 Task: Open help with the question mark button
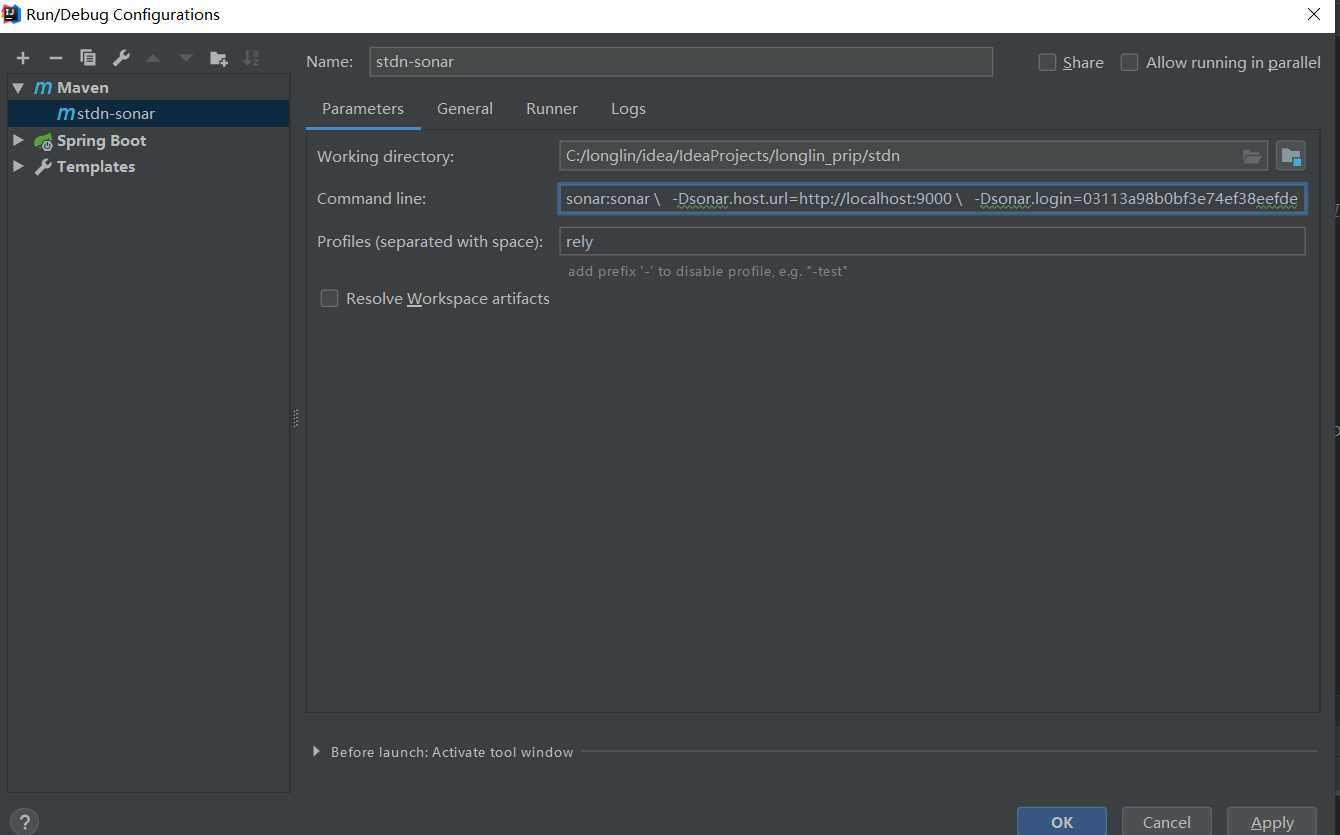coord(24,822)
